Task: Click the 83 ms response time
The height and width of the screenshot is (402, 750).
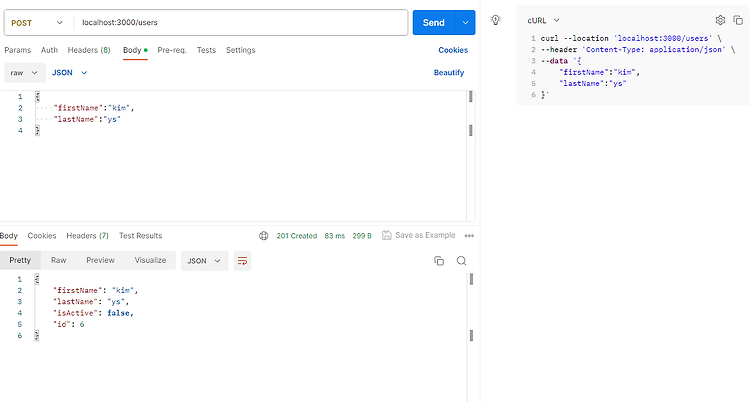Action: [x=334, y=236]
